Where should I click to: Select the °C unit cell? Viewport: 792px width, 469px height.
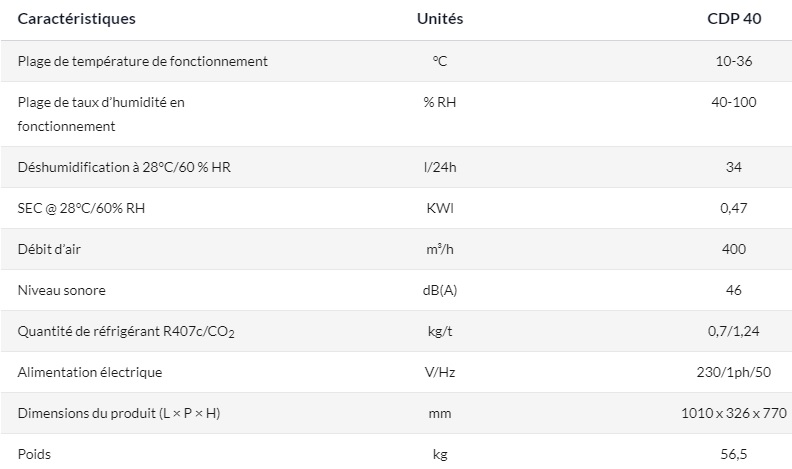439,61
